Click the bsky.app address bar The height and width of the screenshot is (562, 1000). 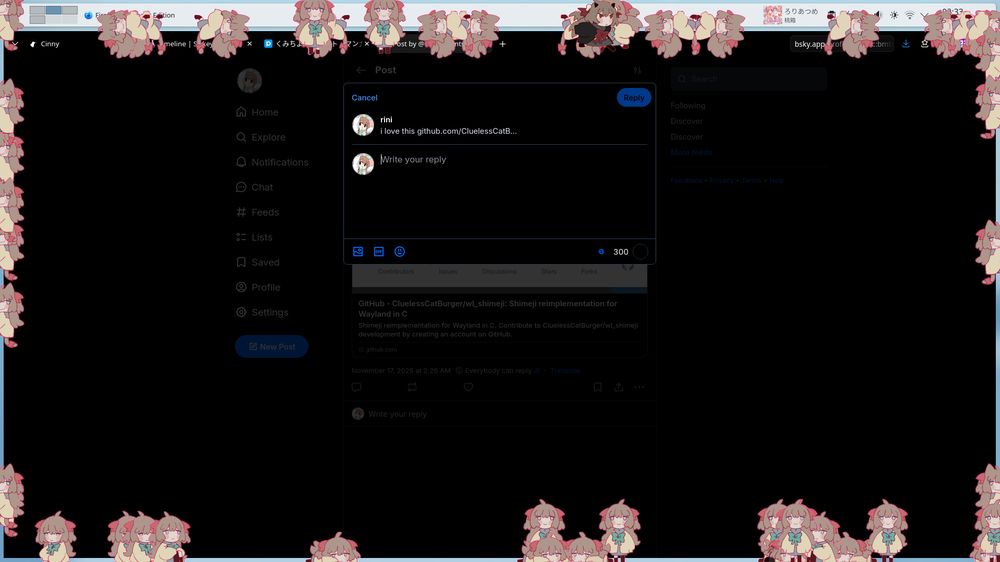841,44
